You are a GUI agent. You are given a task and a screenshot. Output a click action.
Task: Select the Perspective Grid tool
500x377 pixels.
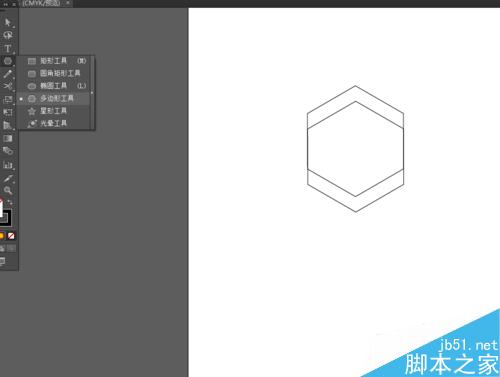(x=8, y=125)
